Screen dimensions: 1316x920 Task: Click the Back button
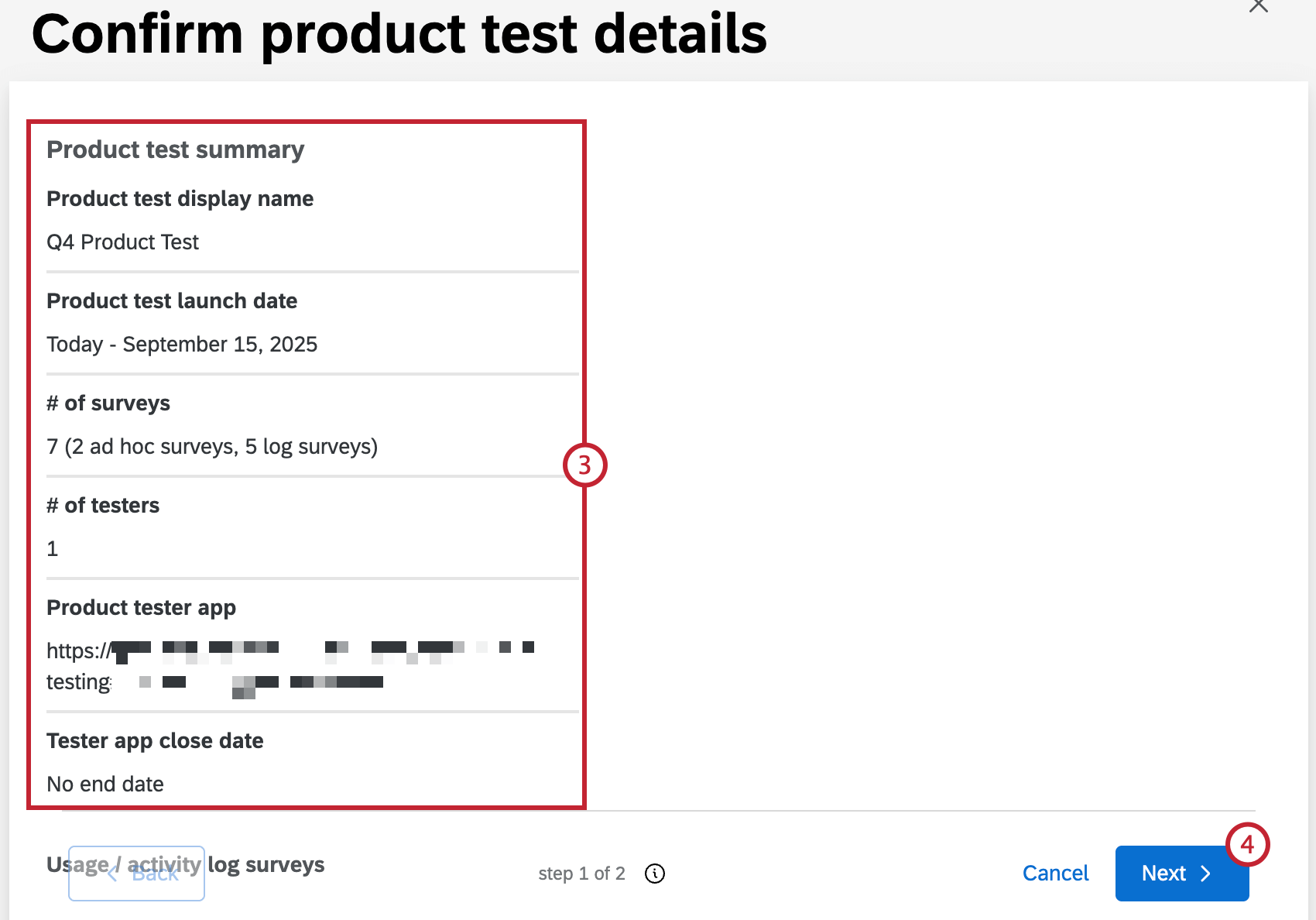click(136, 874)
